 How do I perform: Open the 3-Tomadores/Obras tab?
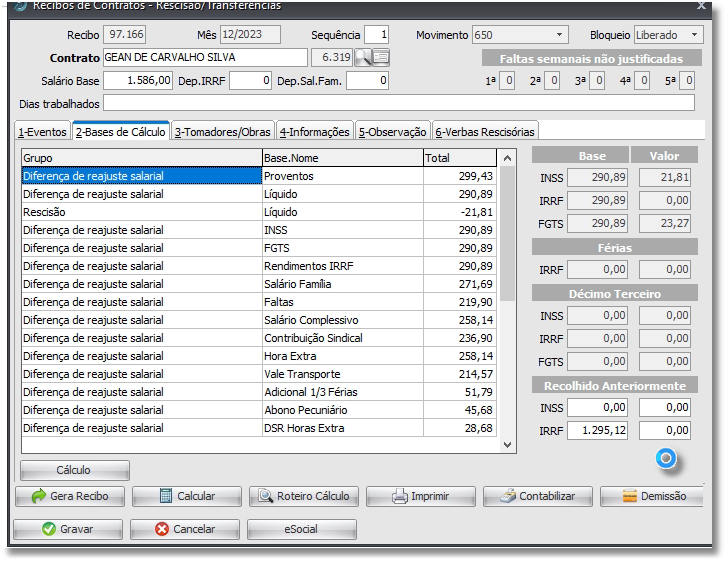point(222,132)
